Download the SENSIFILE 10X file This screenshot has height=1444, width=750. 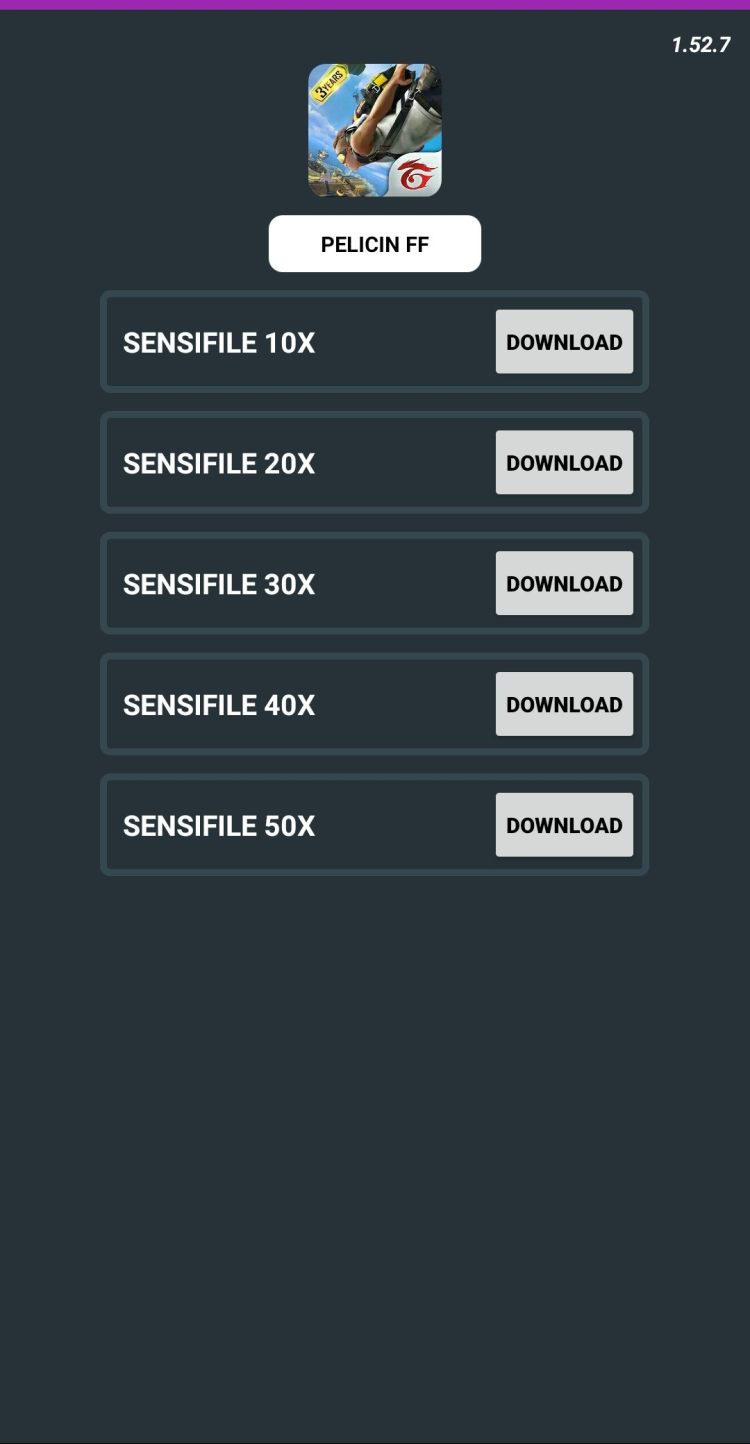click(x=564, y=342)
